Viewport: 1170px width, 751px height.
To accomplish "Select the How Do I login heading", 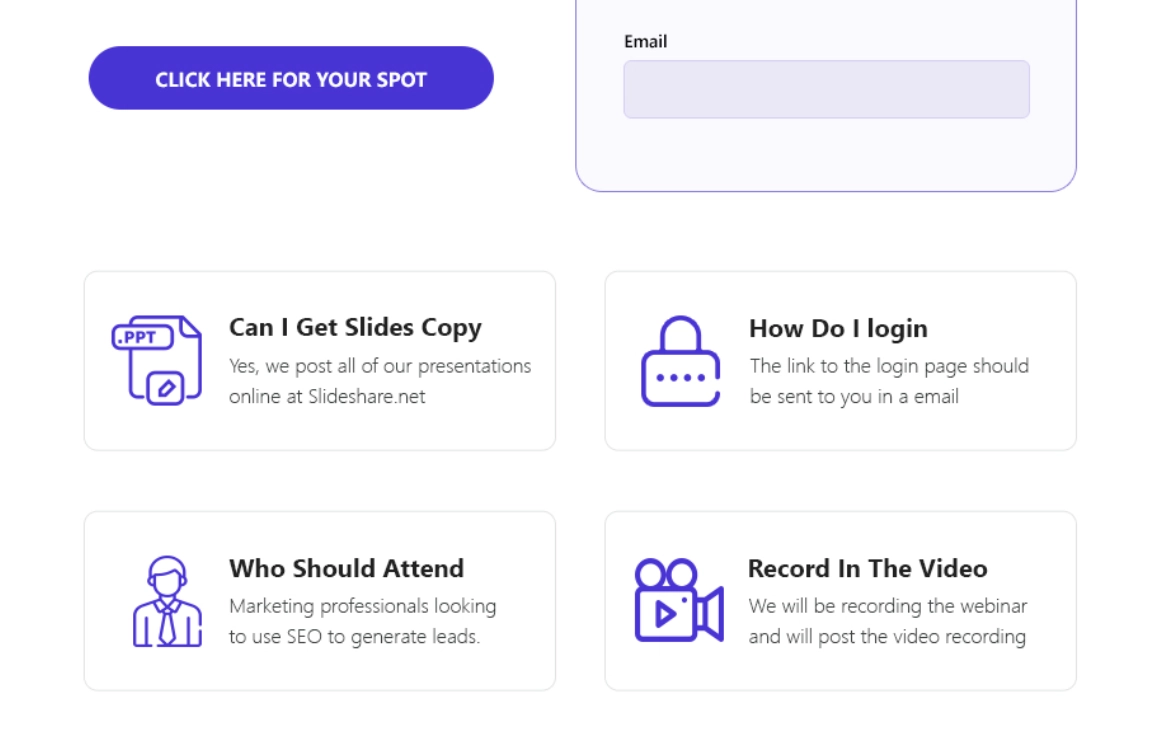I will (x=838, y=328).
